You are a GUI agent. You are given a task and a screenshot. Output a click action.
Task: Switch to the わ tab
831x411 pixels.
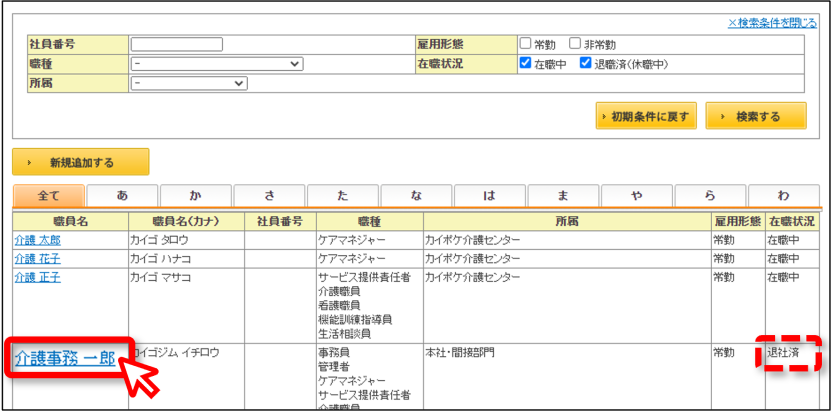[x=784, y=195]
